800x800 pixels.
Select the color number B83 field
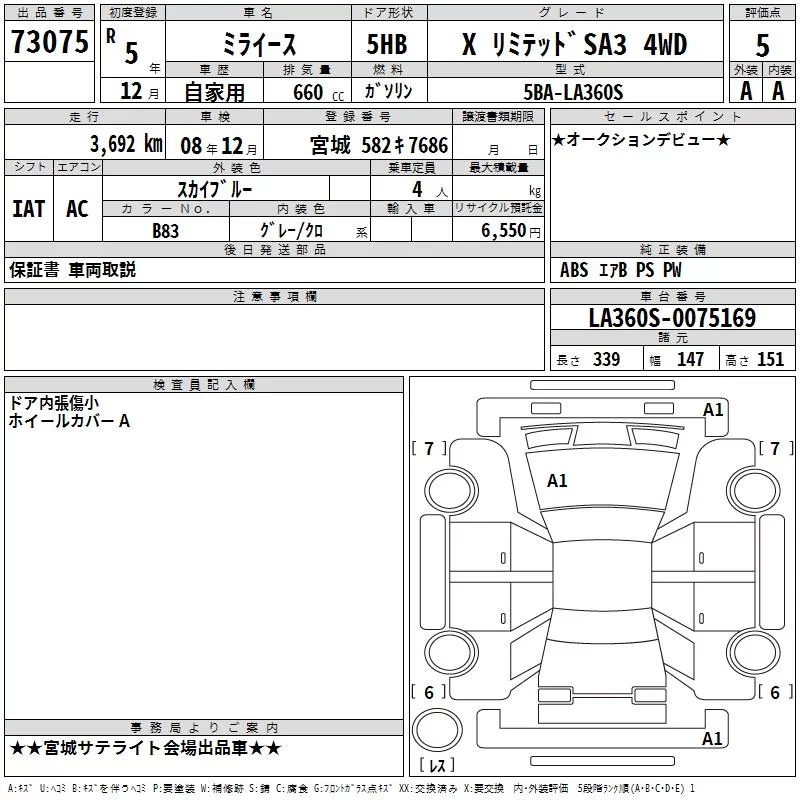pos(164,230)
